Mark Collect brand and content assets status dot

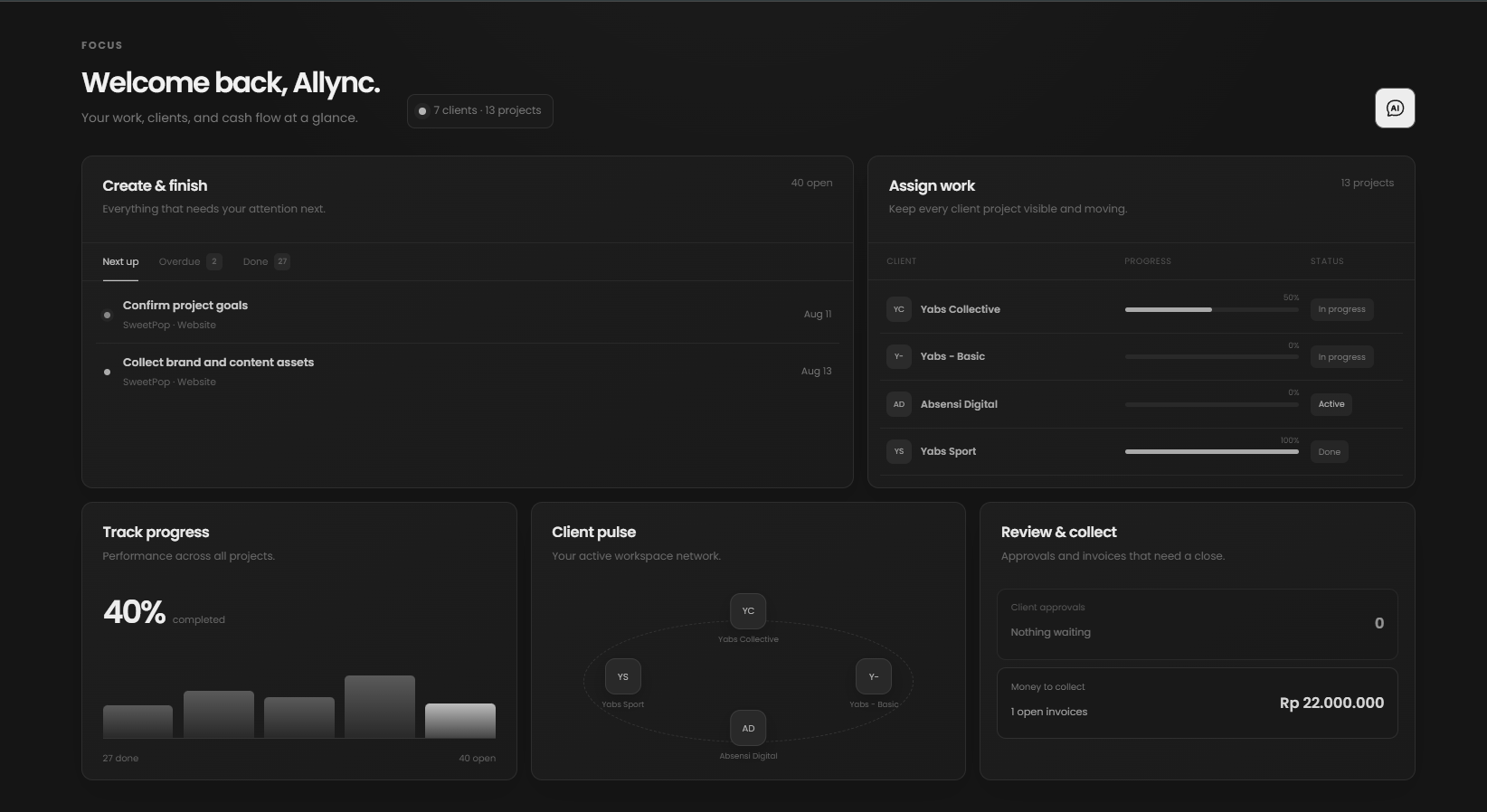point(107,372)
